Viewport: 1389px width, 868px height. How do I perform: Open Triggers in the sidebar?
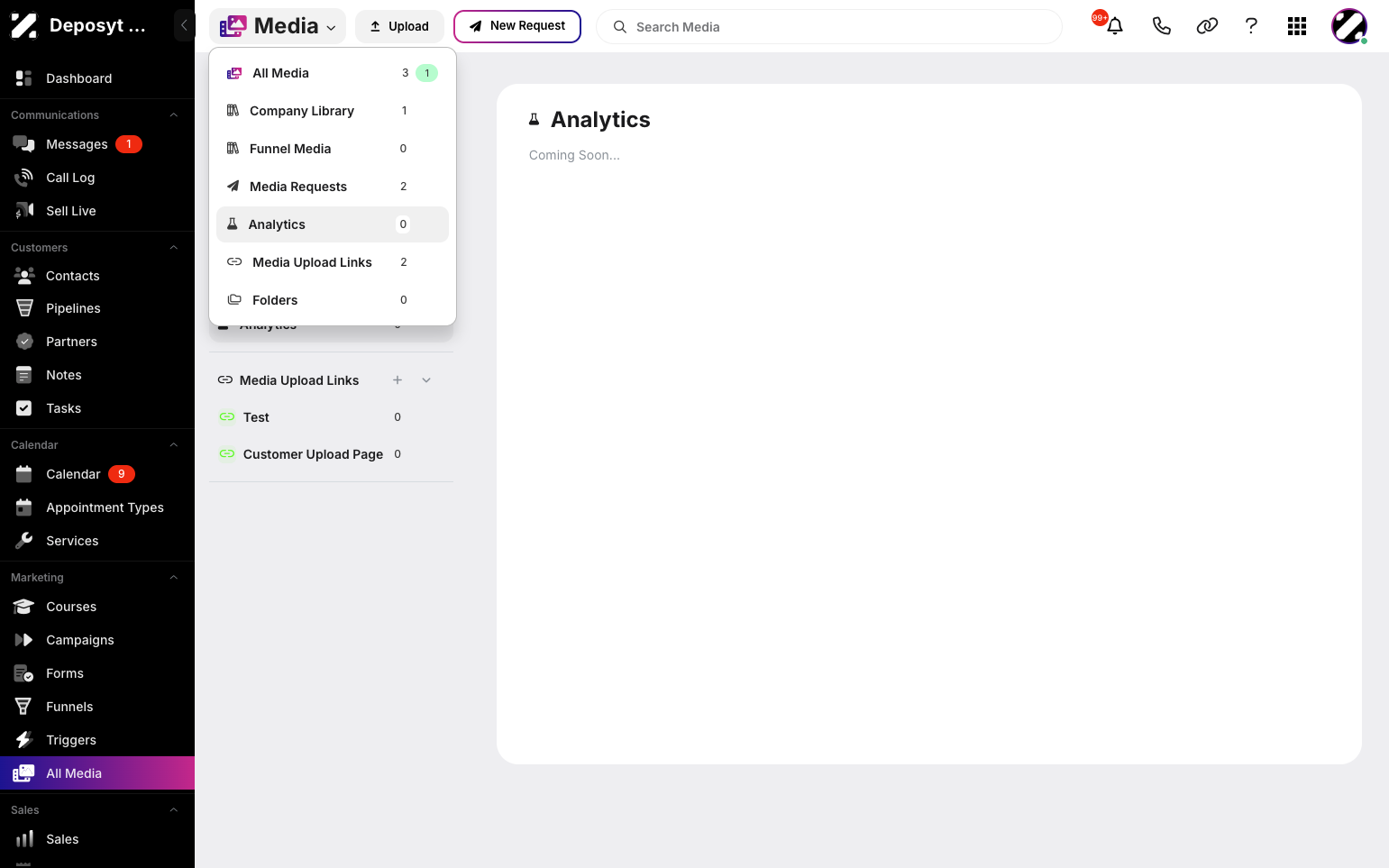pos(97,740)
